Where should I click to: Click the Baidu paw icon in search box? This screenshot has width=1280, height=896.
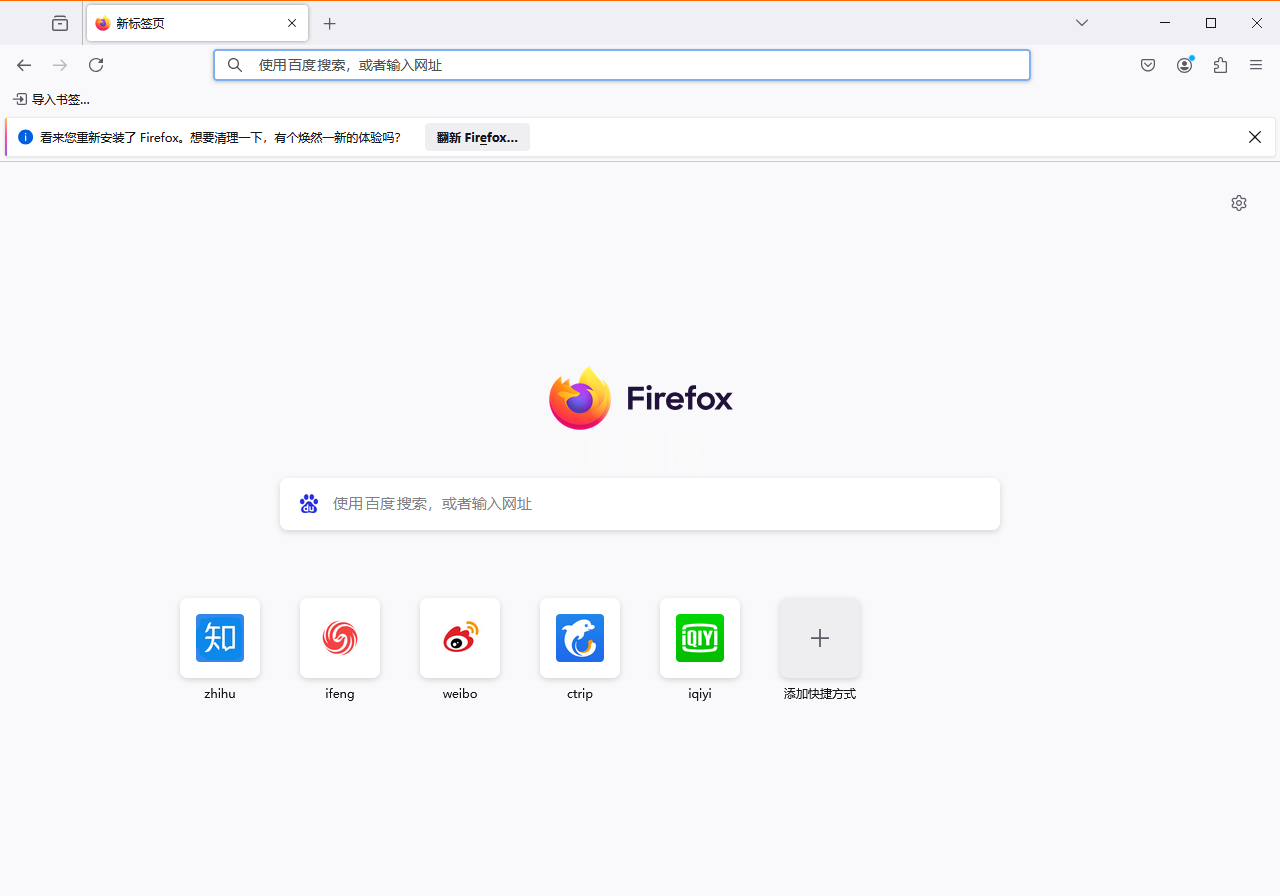tap(309, 504)
